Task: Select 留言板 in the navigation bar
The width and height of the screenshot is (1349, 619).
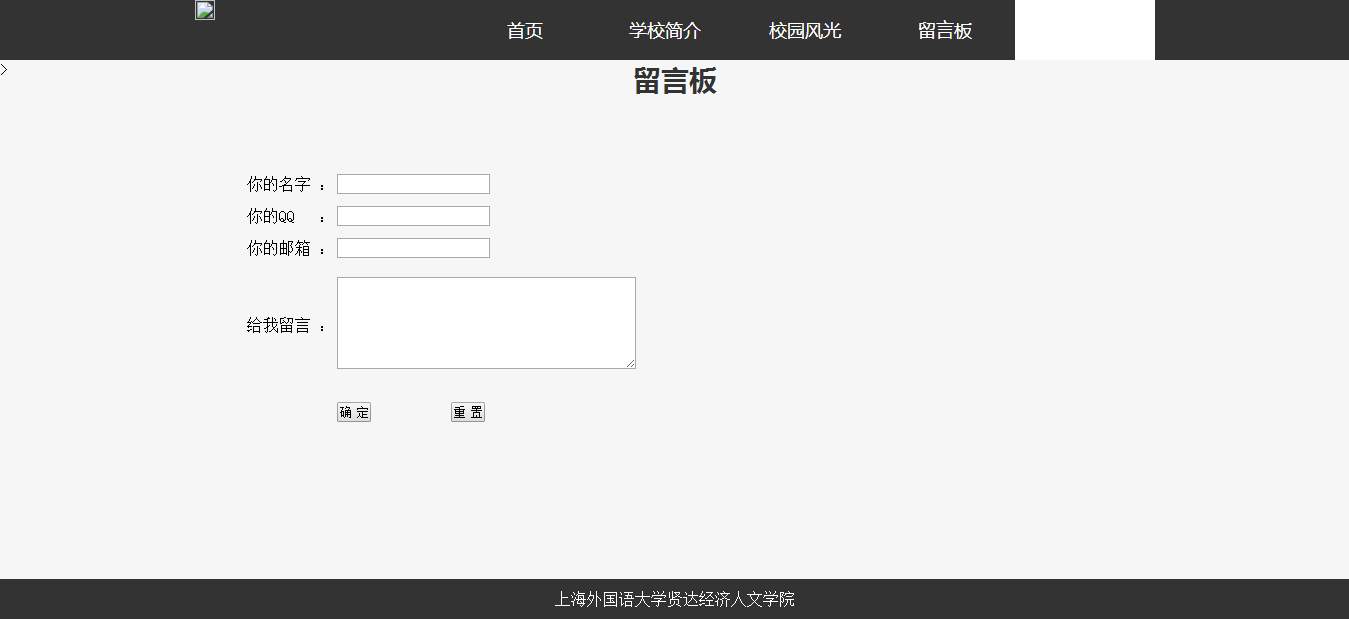Action: [x=945, y=30]
